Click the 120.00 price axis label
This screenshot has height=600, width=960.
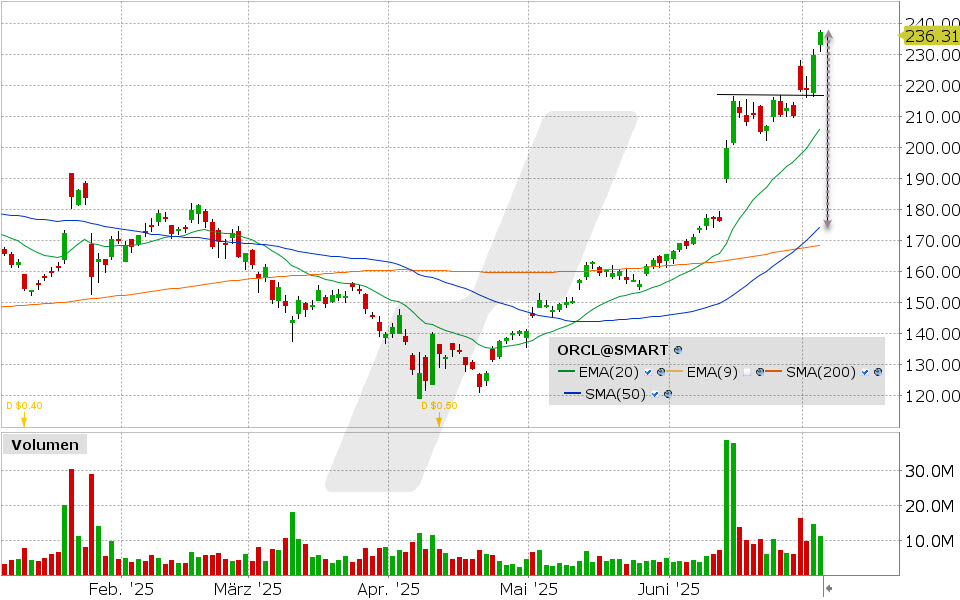click(x=932, y=396)
